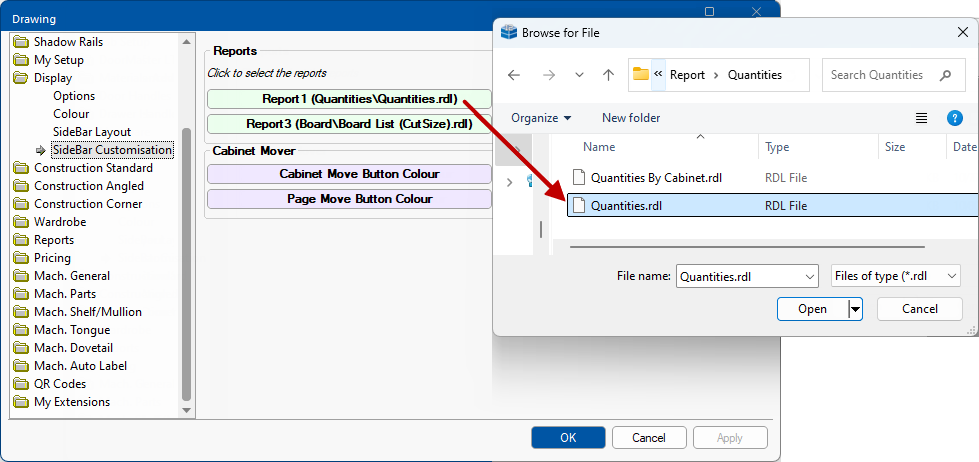979x462 pixels.
Task: Click the Mach. Dovetail folder icon
Action: click(21, 348)
